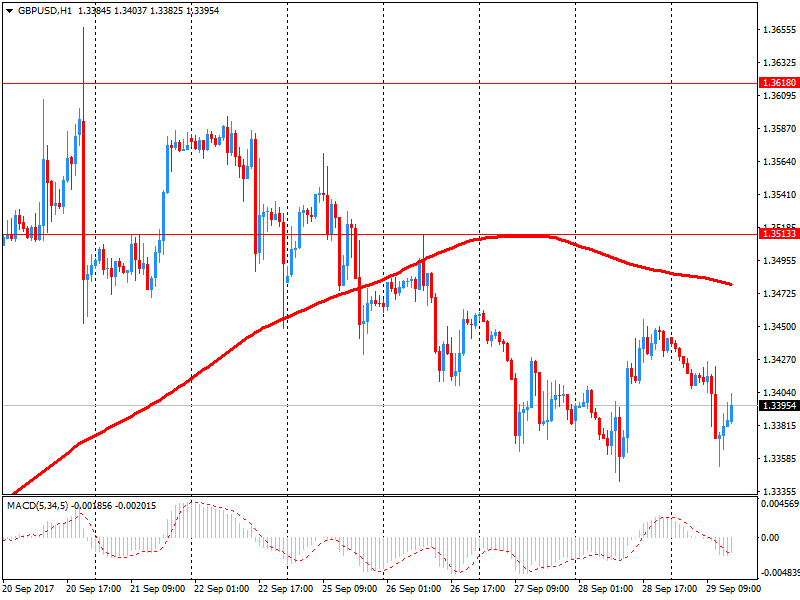Click the 1.34040 price scale value
800x600 pixels.
[x=779, y=392]
